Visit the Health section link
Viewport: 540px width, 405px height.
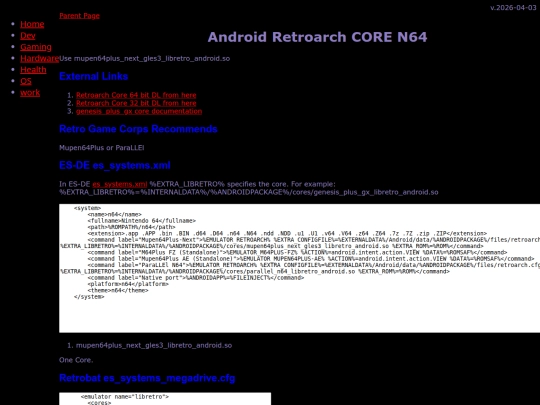[x=33, y=70]
